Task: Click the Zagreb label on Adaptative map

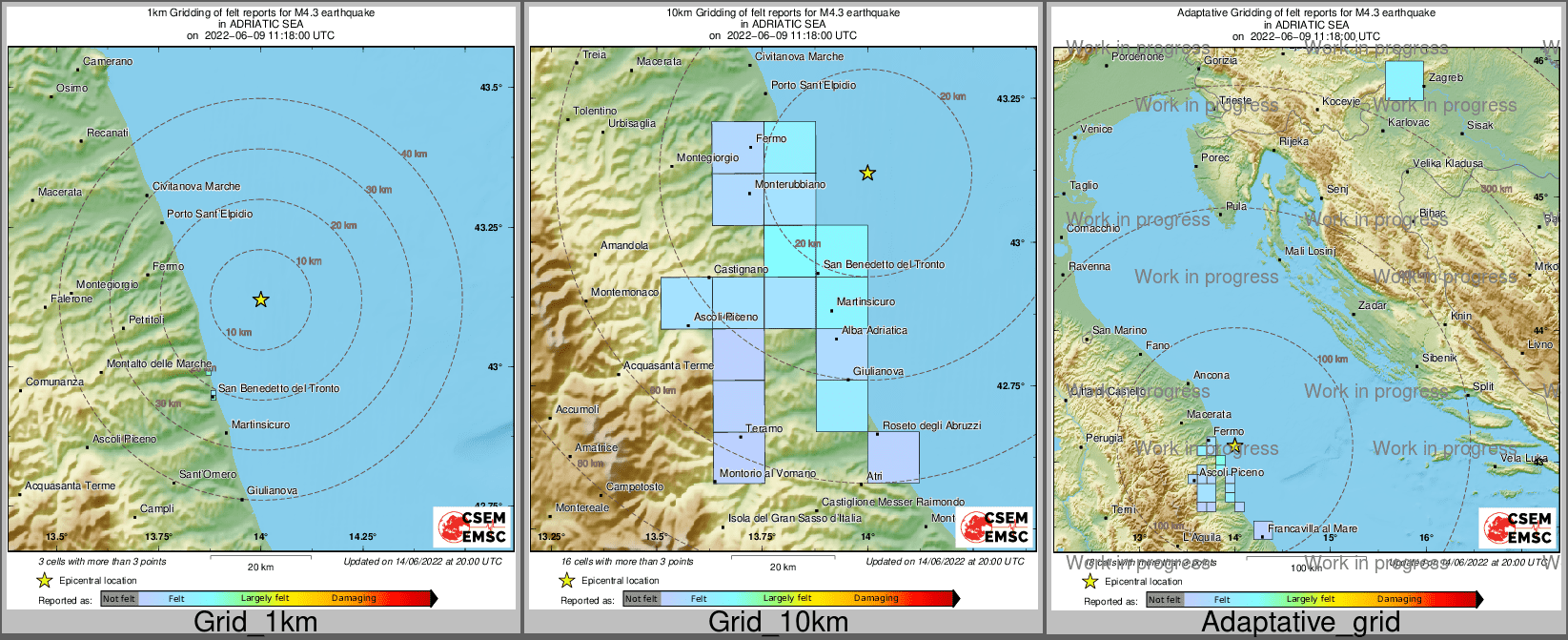Action: coord(1445,77)
